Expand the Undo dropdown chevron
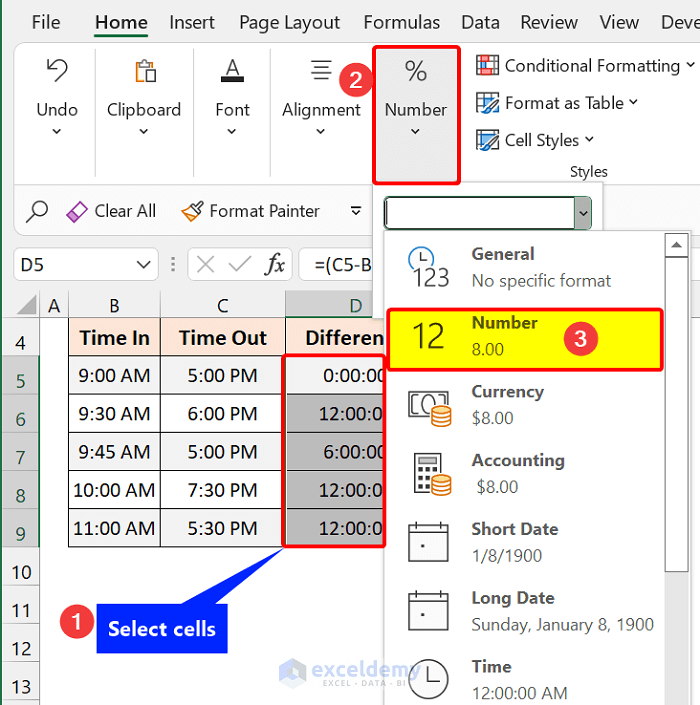This screenshot has width=700, height=705. click(57, 132)
